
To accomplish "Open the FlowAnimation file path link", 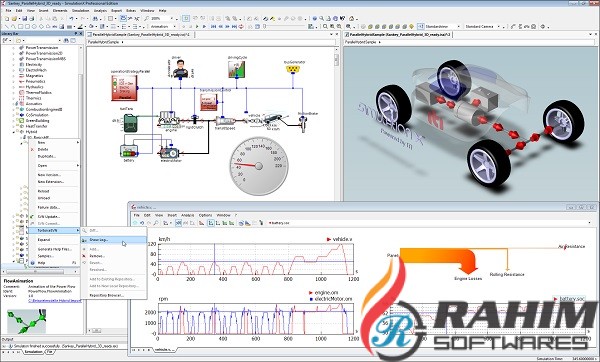I will click(x=55, y=301).
